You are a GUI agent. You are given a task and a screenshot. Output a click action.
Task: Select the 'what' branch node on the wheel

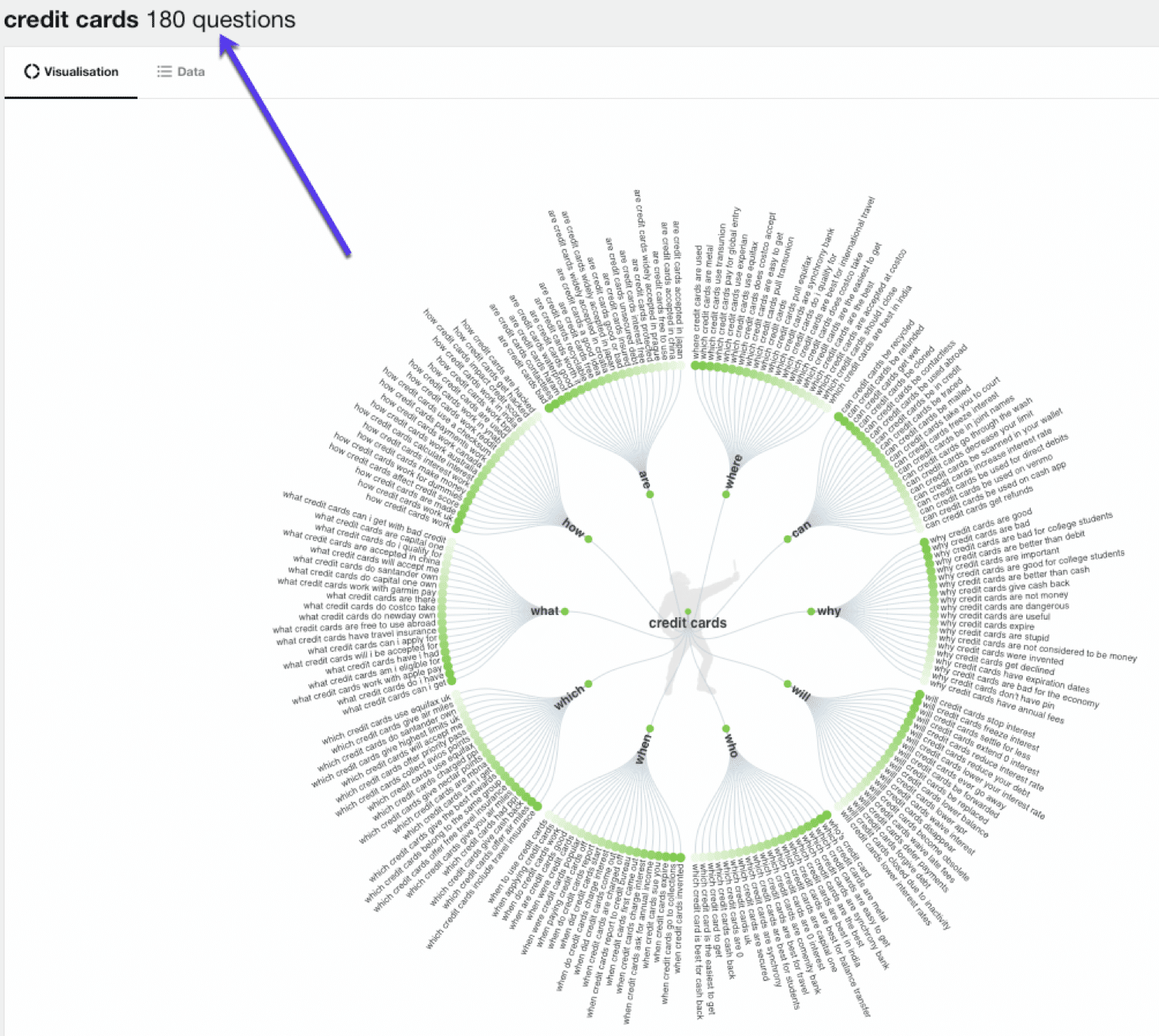tap(563, 611)
